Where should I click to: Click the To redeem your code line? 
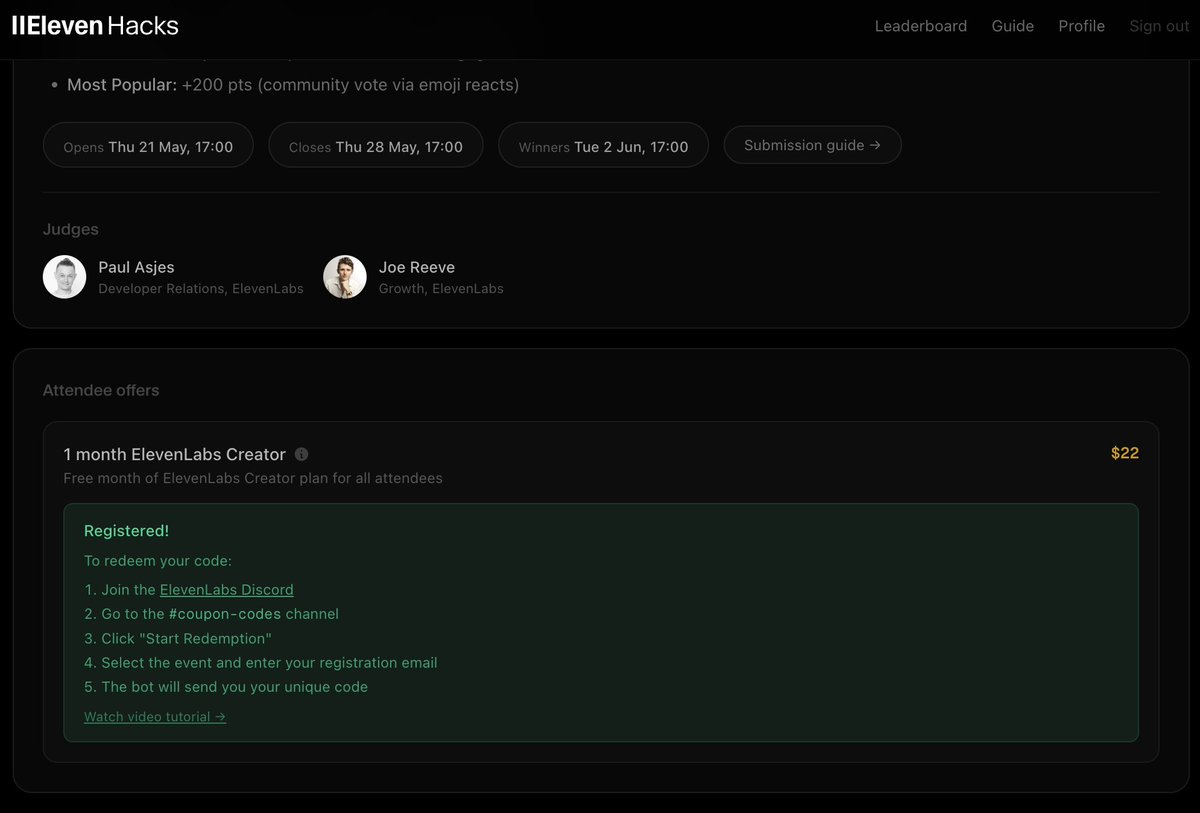158,561
